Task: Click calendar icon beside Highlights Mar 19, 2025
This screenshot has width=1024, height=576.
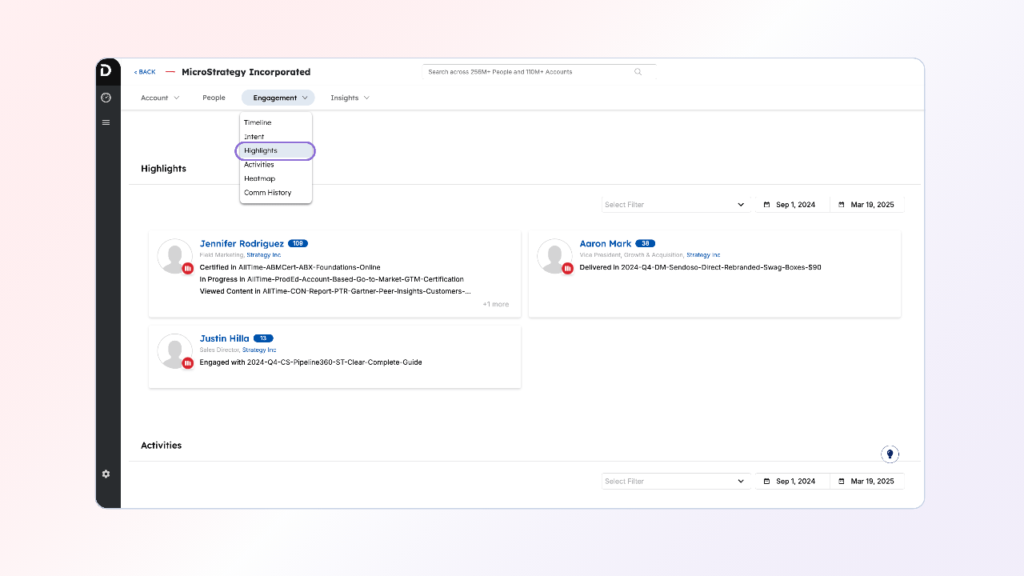Action: point(841,204)
